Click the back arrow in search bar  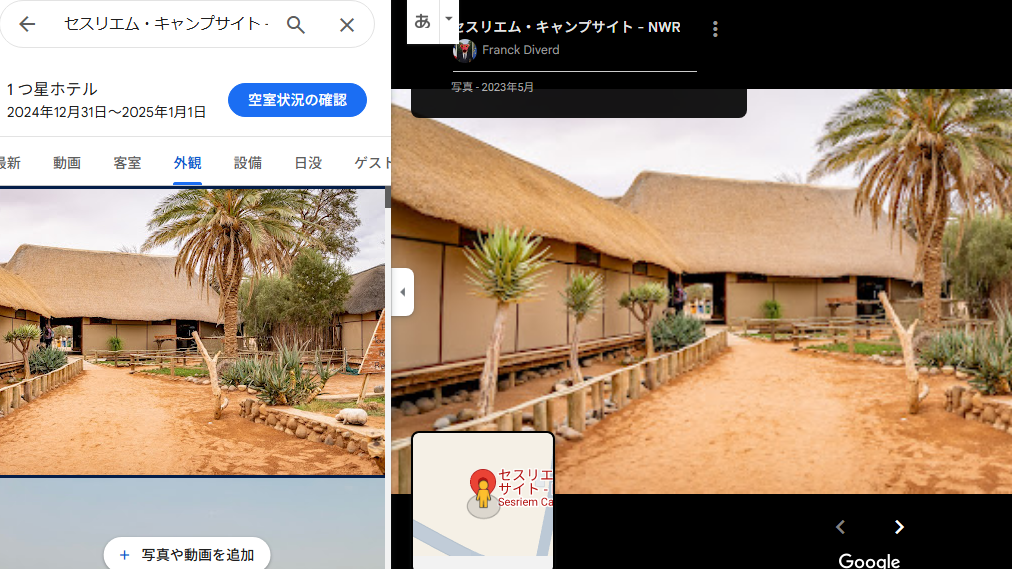coord(27,25)
